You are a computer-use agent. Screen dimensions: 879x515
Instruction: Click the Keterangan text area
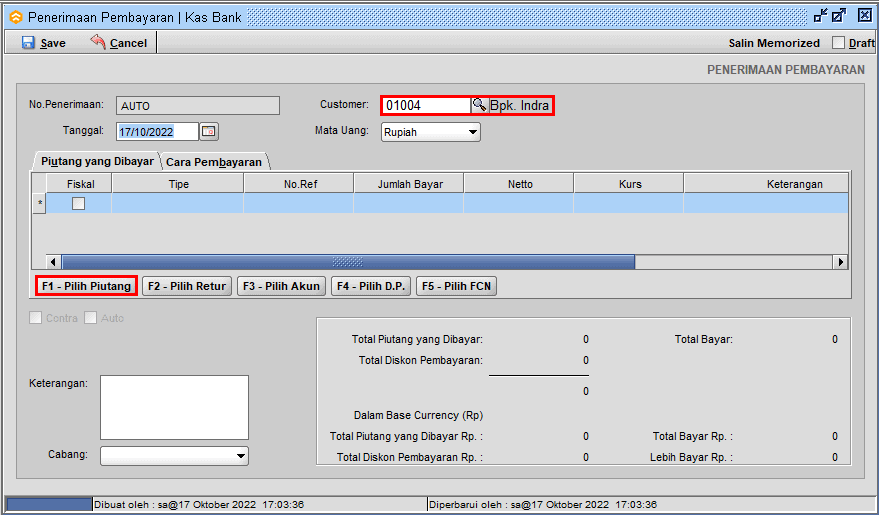pos(174,407)
